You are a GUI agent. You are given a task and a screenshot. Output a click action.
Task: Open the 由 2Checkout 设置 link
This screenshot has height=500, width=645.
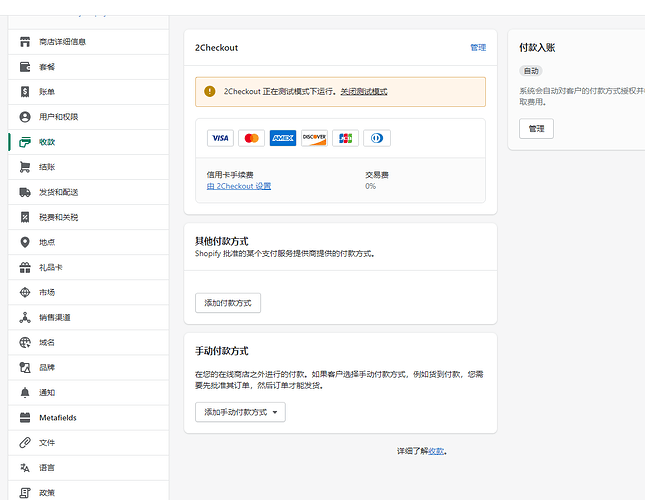click(x=238, y=186)
